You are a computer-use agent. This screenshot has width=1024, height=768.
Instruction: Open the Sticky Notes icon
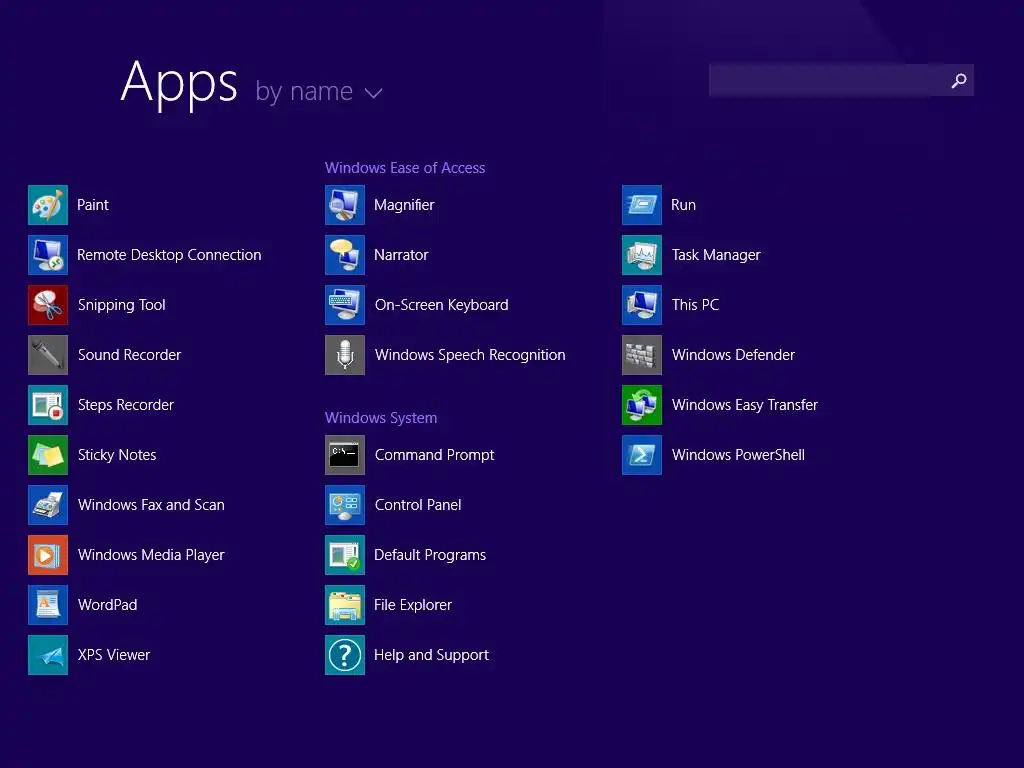(48, 455)
